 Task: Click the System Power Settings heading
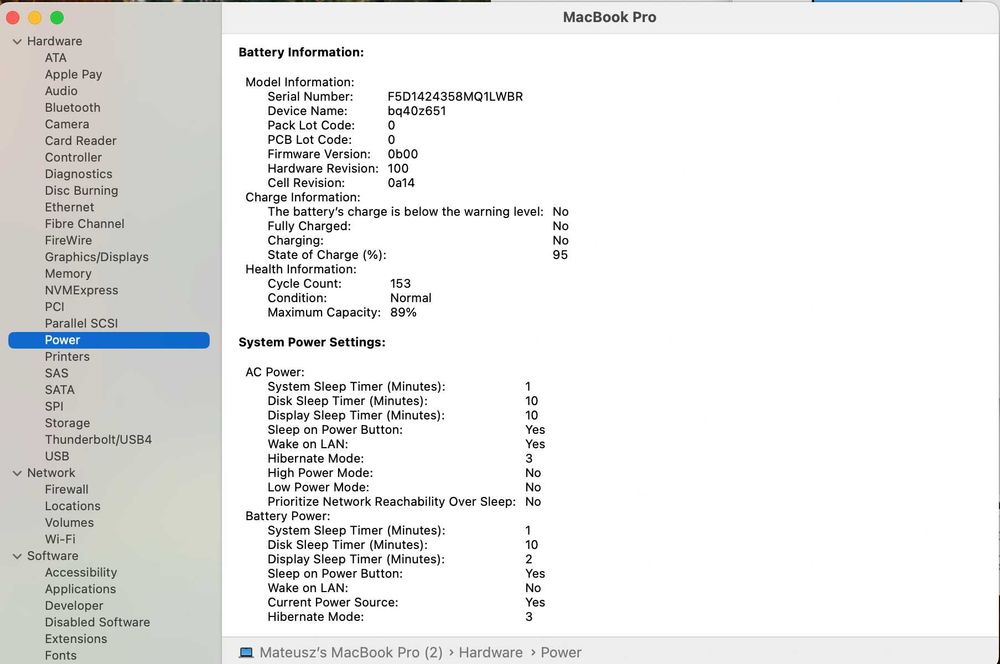pos(312,343)
